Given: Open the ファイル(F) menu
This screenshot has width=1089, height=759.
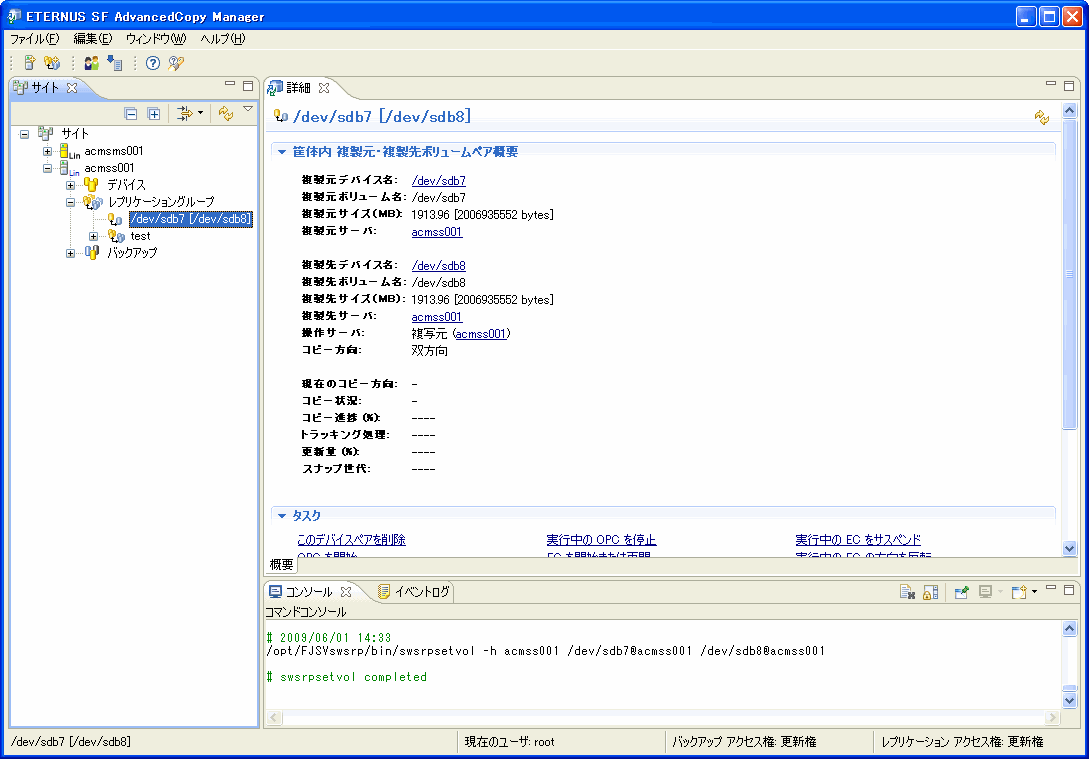Looking at the screenshot, I should coord(35,39).
